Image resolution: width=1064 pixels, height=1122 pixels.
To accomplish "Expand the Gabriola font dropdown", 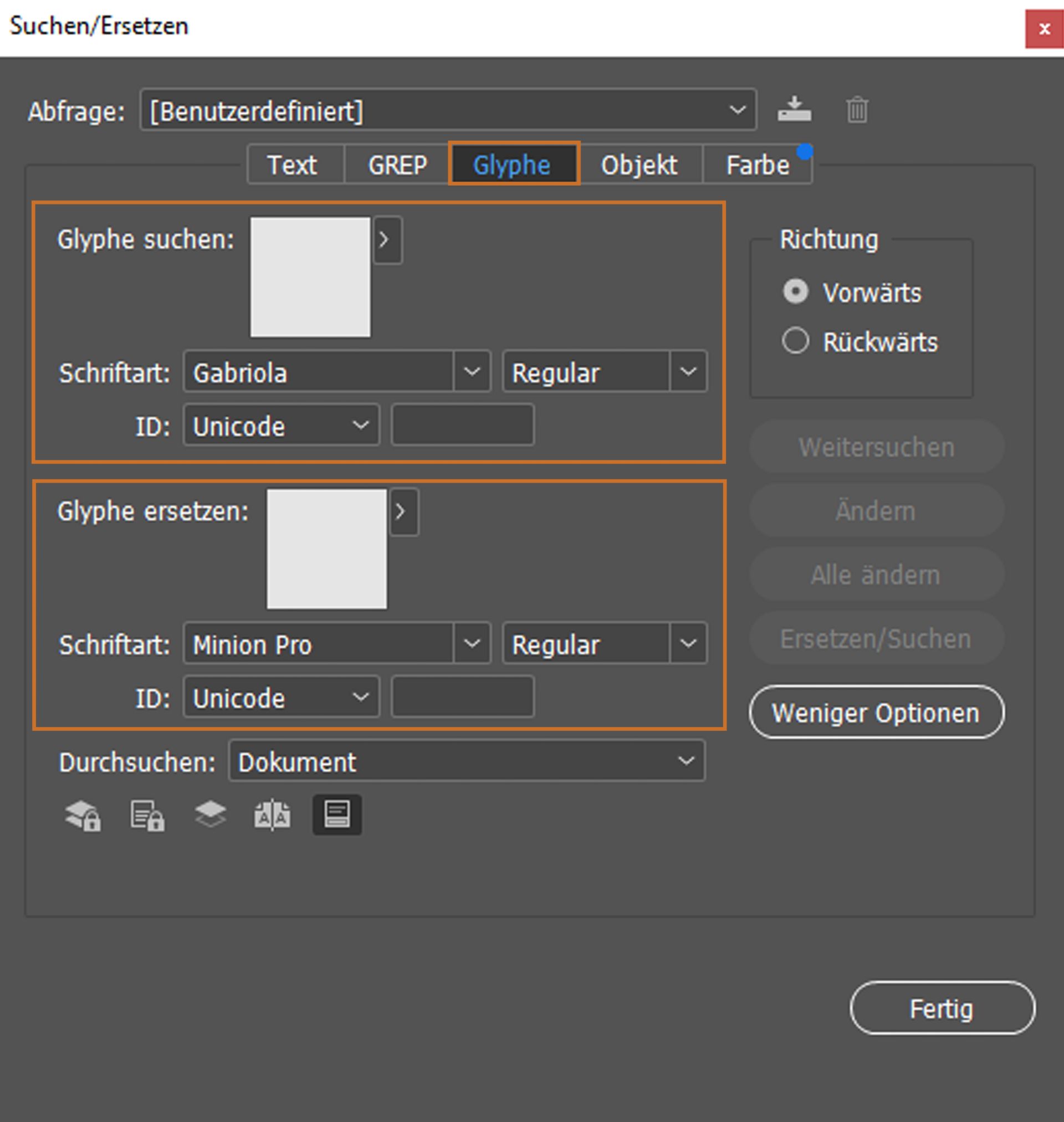I will (472, 372).
